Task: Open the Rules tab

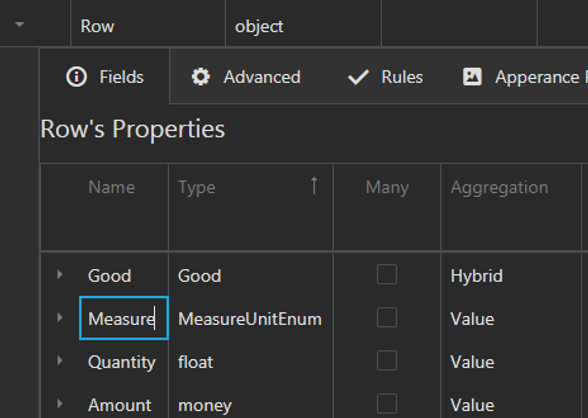Action: (x=386, y=77)
